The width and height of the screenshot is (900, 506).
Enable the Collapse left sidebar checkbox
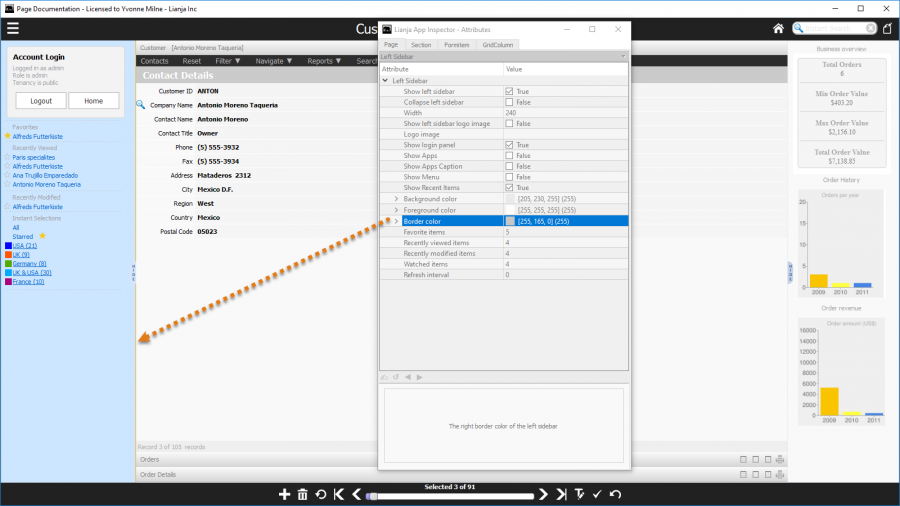coord(510,102)
